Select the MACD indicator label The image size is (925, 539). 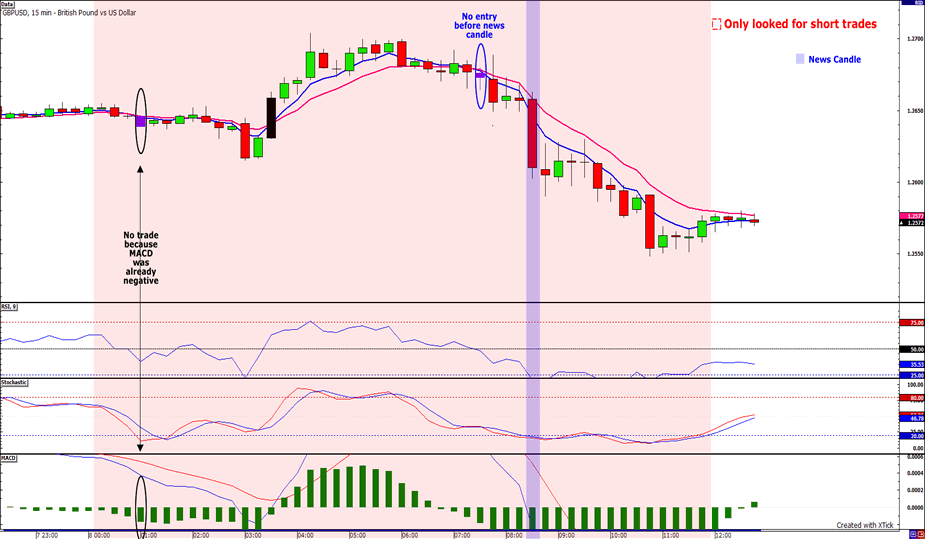pos(8,458)
